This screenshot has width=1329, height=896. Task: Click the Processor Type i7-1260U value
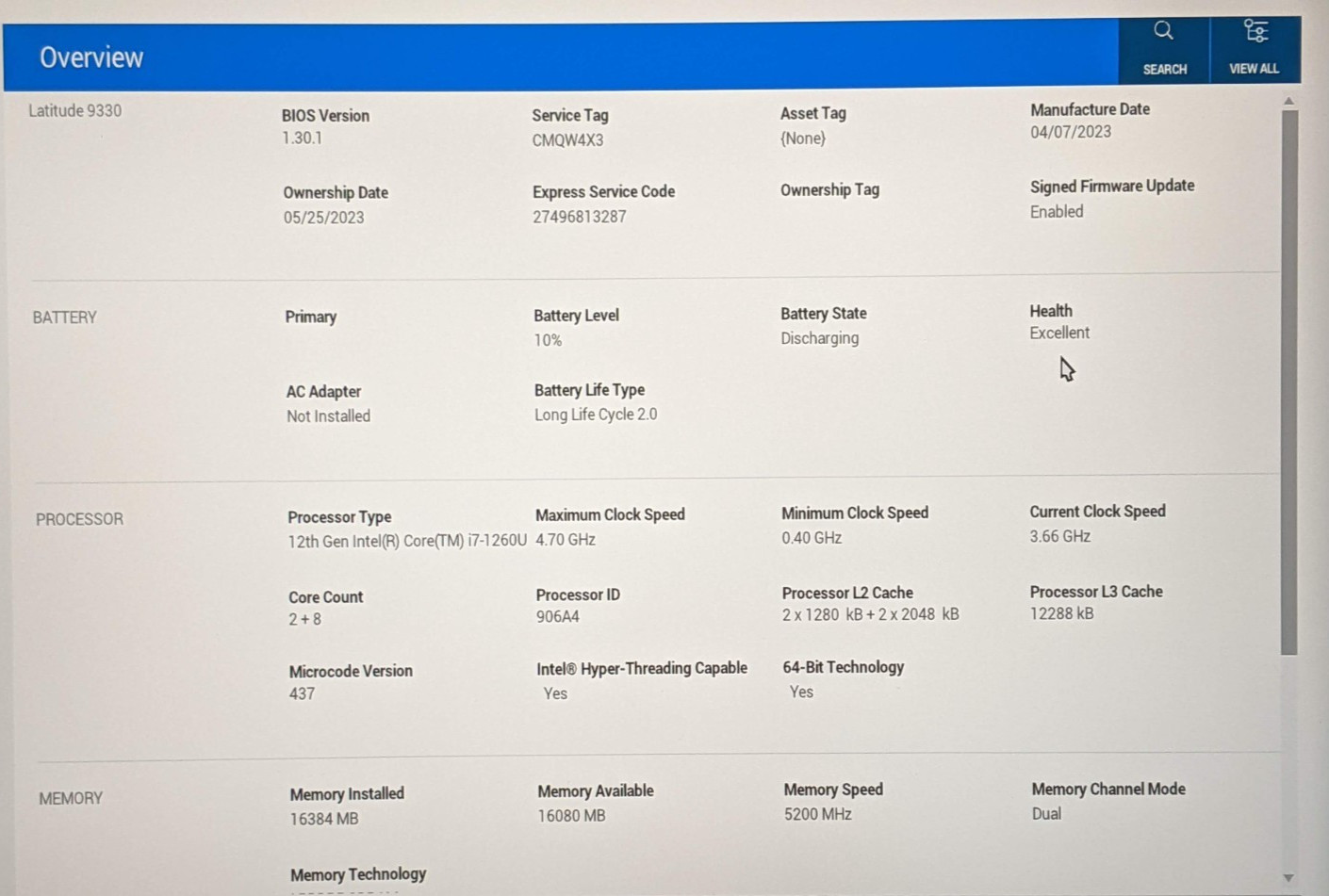point(407,541)
